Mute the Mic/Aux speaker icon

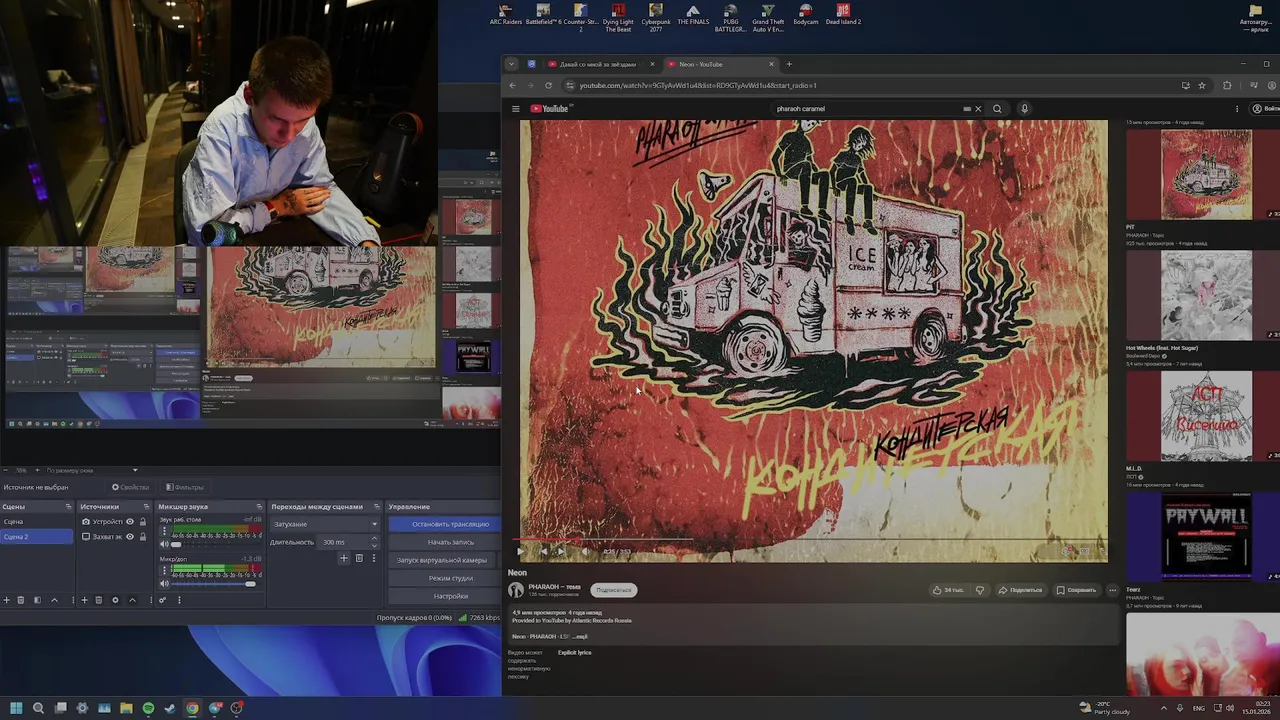click(165, 583)
